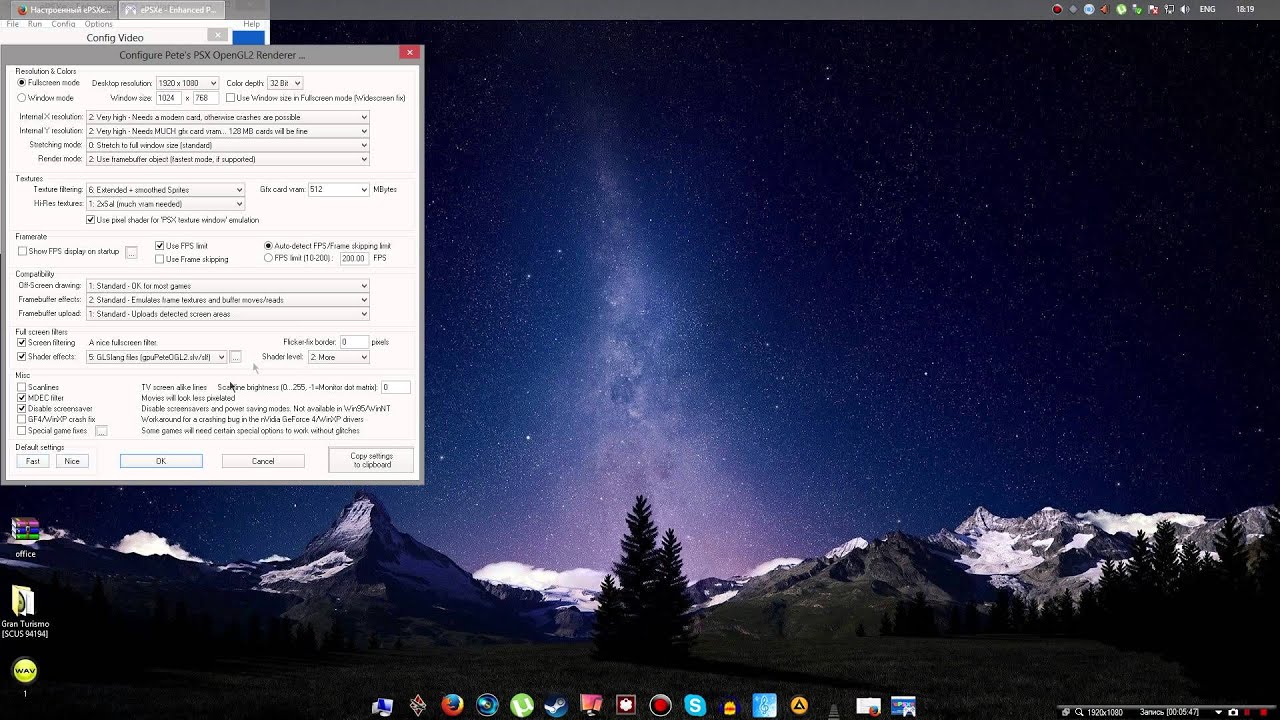This screenshot has height=720, width=1280.
Task: Open the File menu in ePSXe
Action: [12, 24]
